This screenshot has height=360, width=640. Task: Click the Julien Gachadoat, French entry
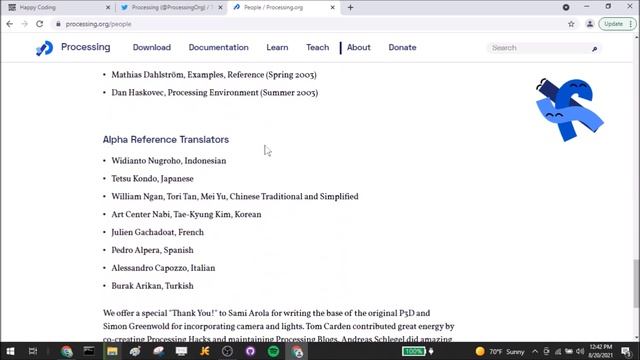158,232
